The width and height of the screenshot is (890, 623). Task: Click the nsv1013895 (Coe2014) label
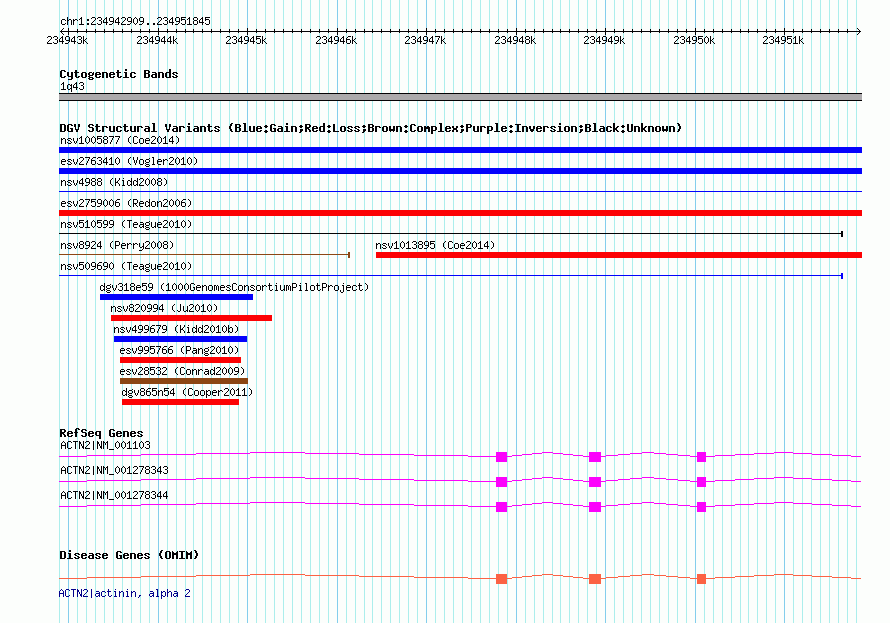435,245
